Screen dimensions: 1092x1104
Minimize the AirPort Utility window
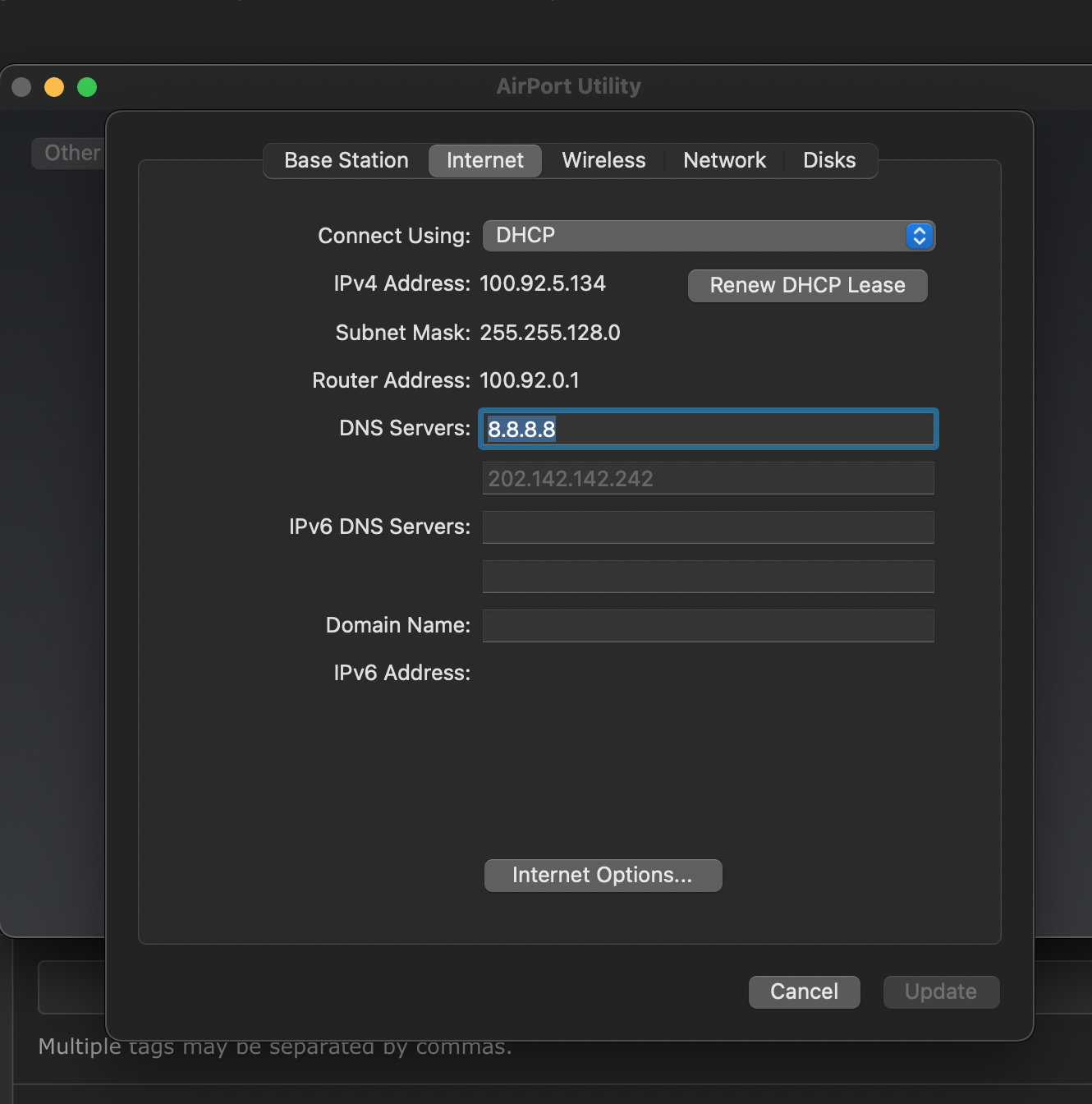pyautogui.click(x=54, y=87)
